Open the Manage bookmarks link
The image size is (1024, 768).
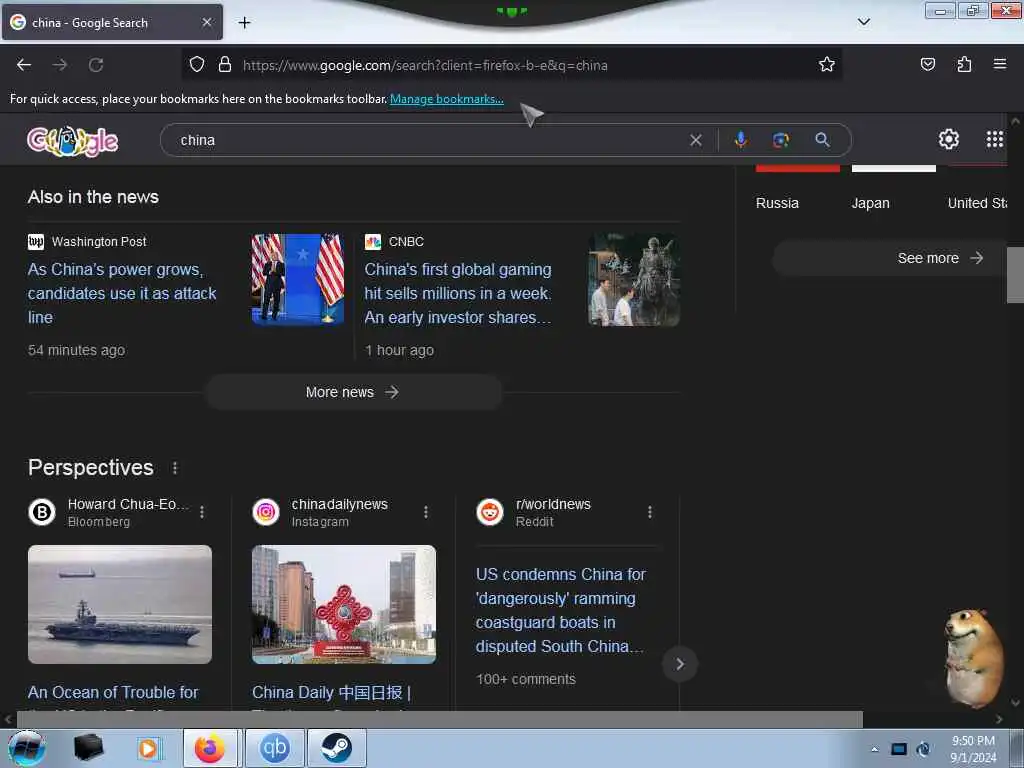coord(447,99)
